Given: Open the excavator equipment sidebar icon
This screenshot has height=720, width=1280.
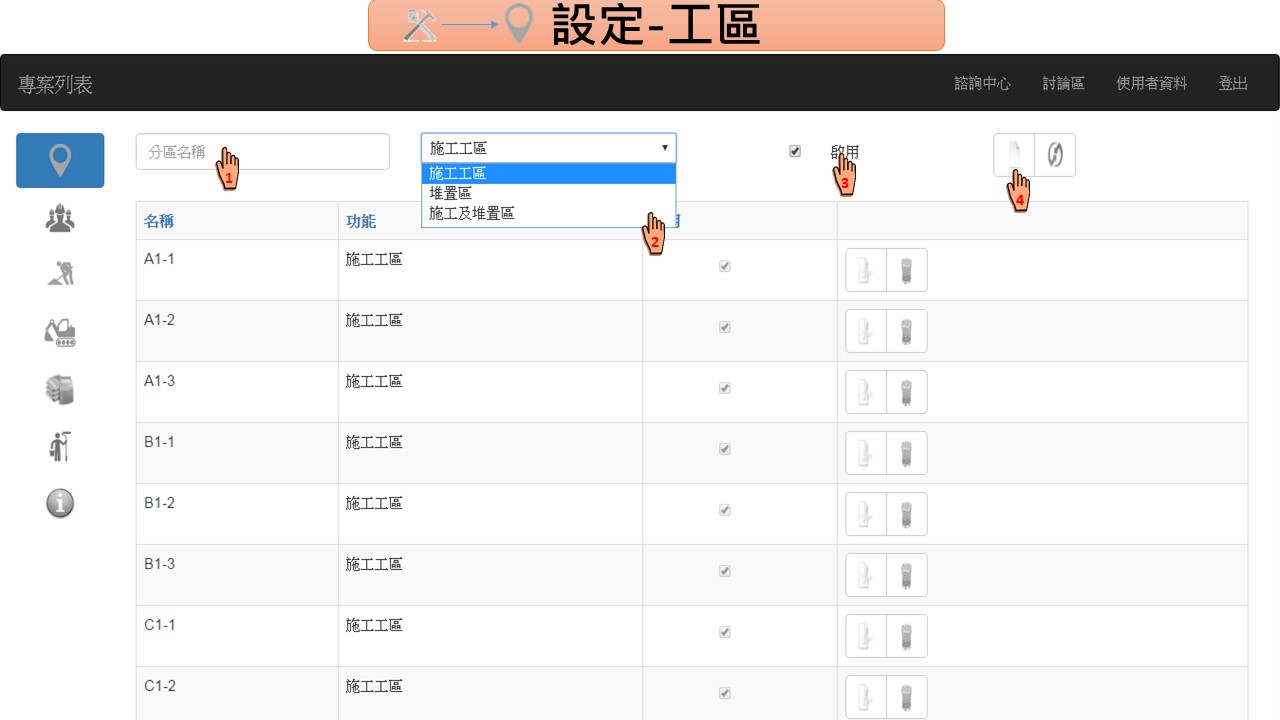Looking at the screenshot, I should coord(60,331).
